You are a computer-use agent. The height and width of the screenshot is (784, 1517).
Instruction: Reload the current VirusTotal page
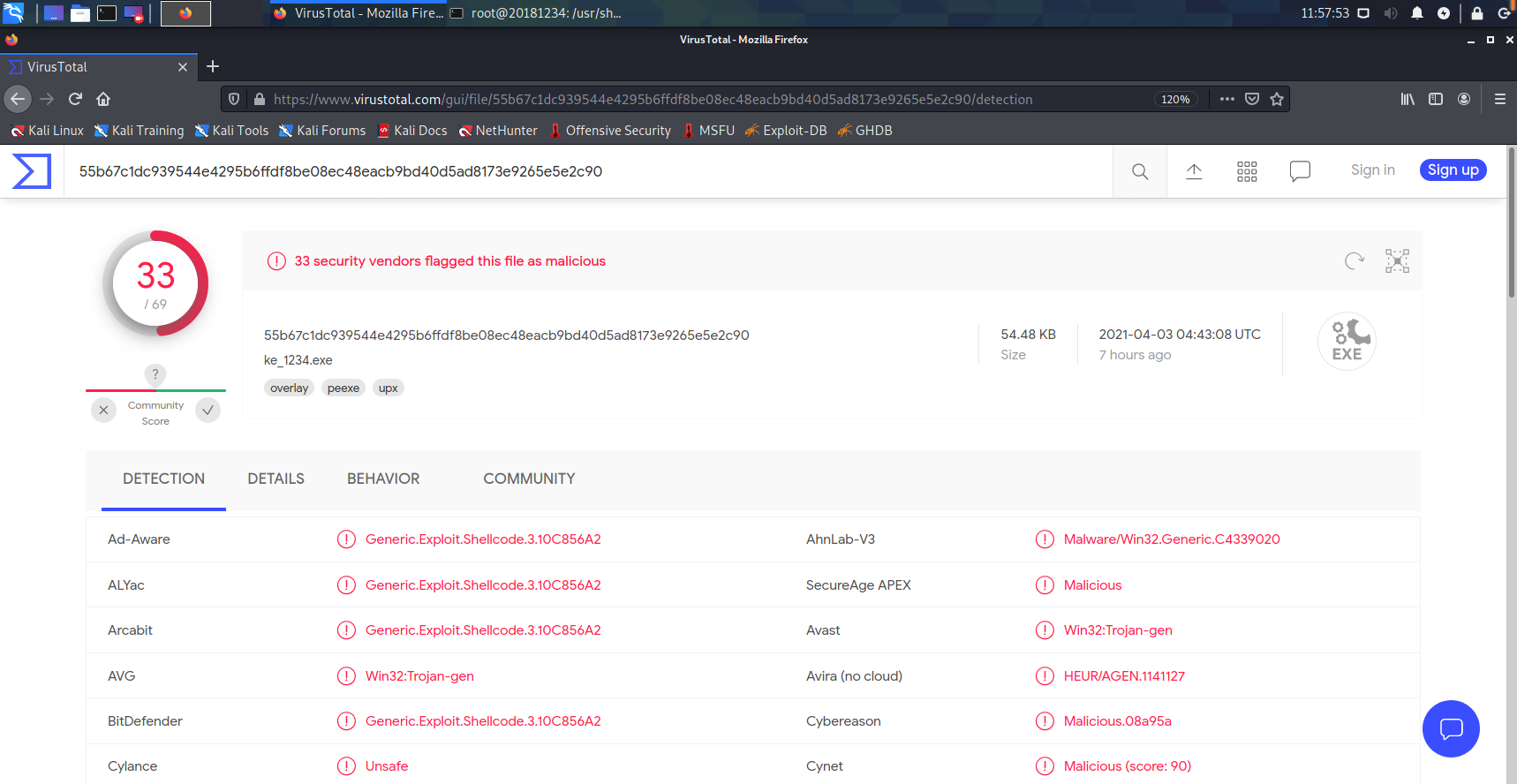(x=76, y=99)
